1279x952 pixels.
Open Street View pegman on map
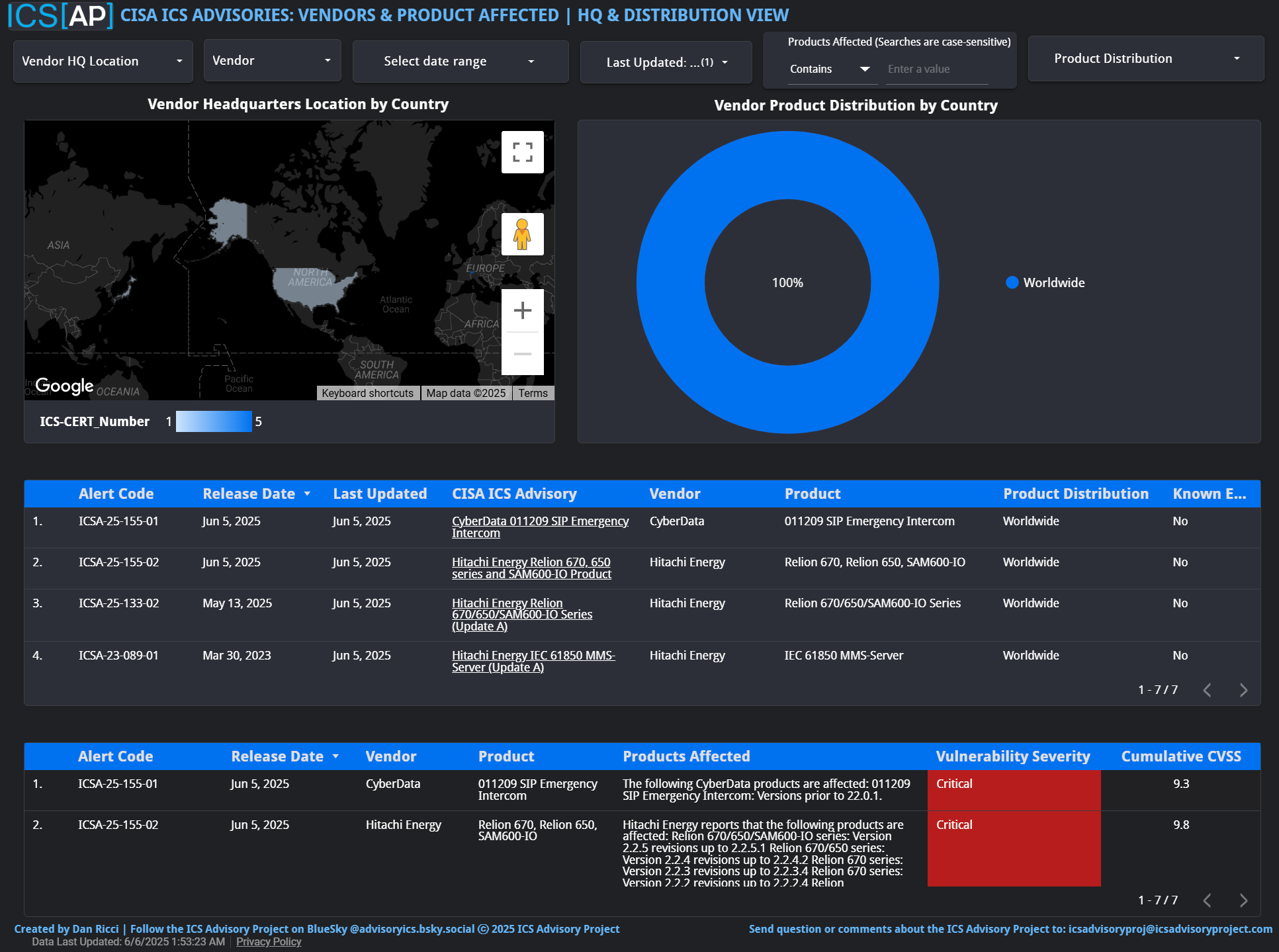point(522,234)
